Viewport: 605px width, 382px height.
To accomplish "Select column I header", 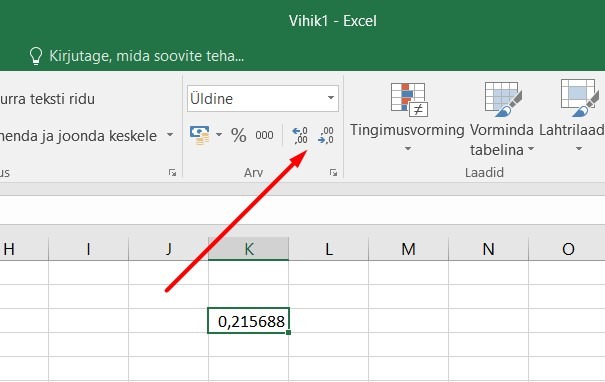I will [88, 249].
